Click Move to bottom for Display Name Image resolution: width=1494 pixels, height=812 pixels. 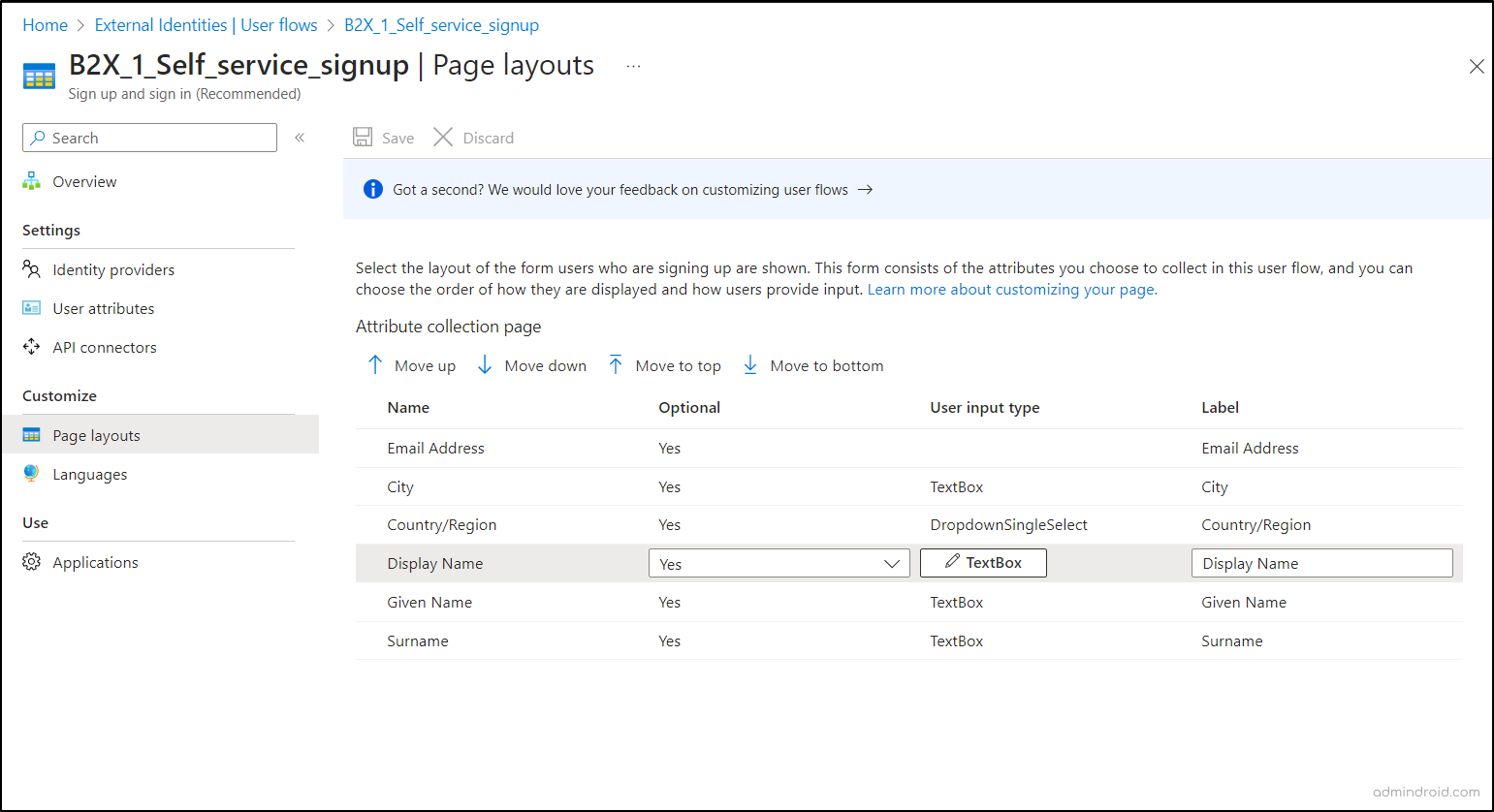(x=812, y=365)
